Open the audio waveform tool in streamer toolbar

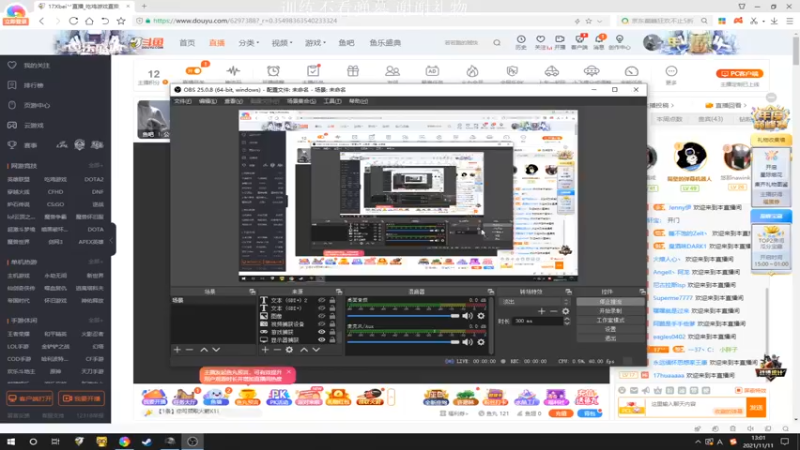coord(233,71)
